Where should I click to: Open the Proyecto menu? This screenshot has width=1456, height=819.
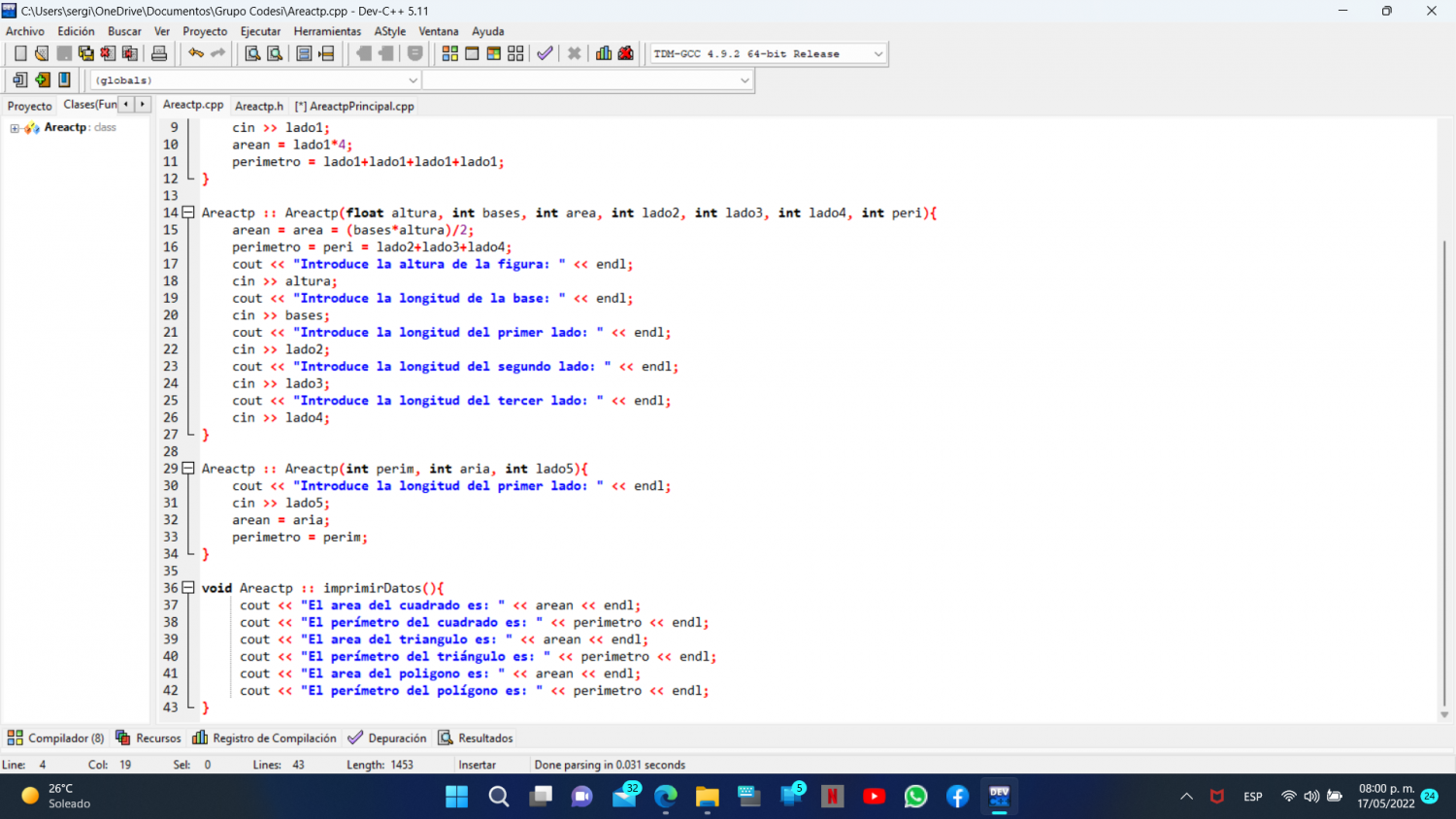coord(205,31)
